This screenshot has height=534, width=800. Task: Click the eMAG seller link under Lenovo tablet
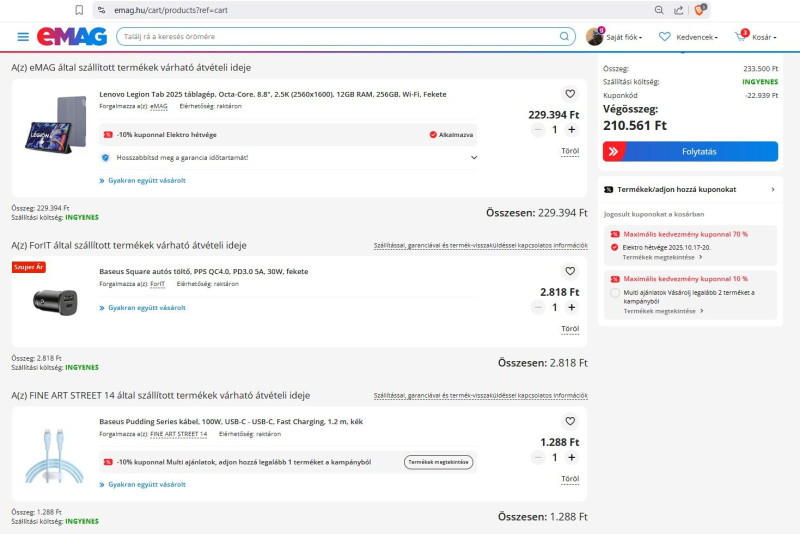coord(159,107)
